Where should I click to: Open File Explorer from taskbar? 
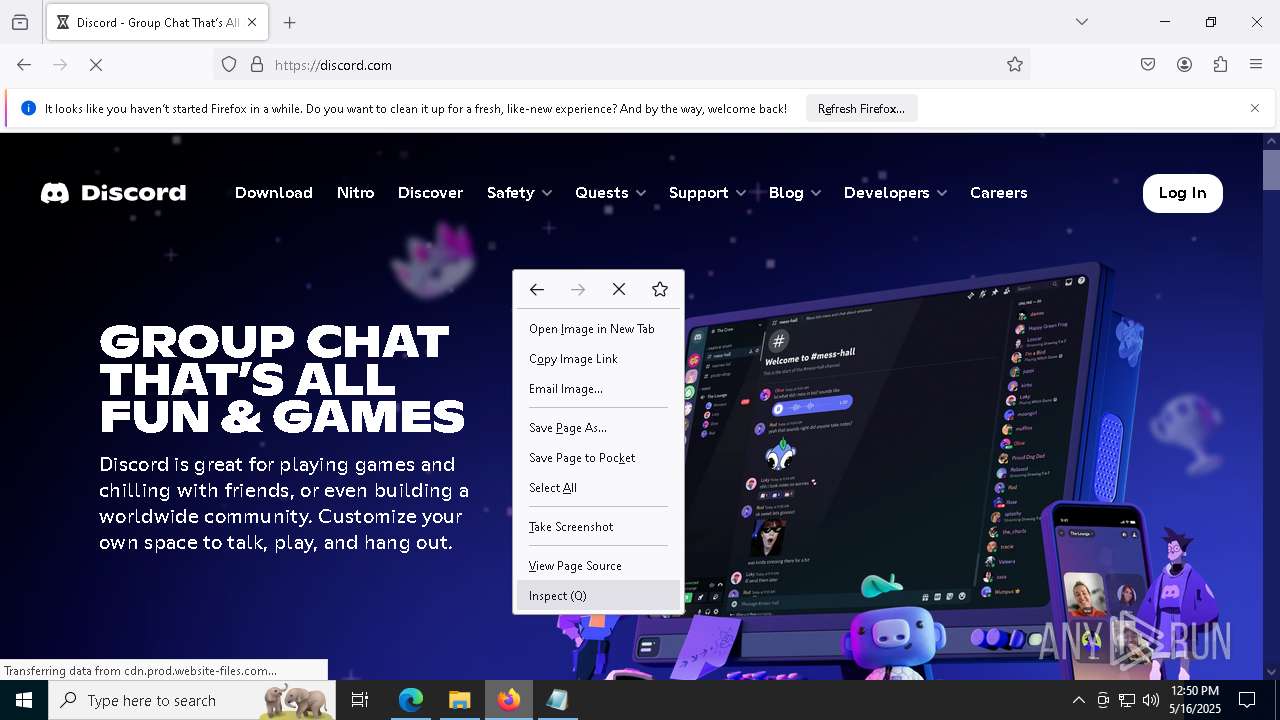(x=460, y=700)
